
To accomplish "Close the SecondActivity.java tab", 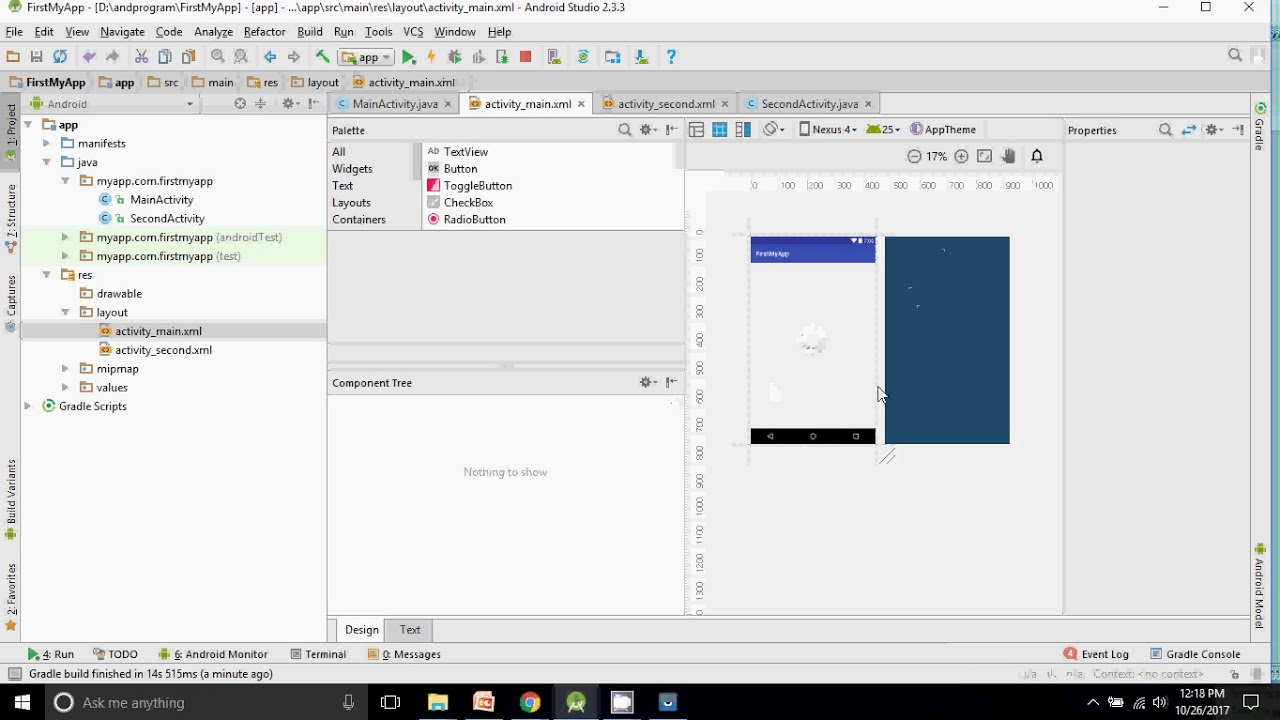I will pos(868,104).
